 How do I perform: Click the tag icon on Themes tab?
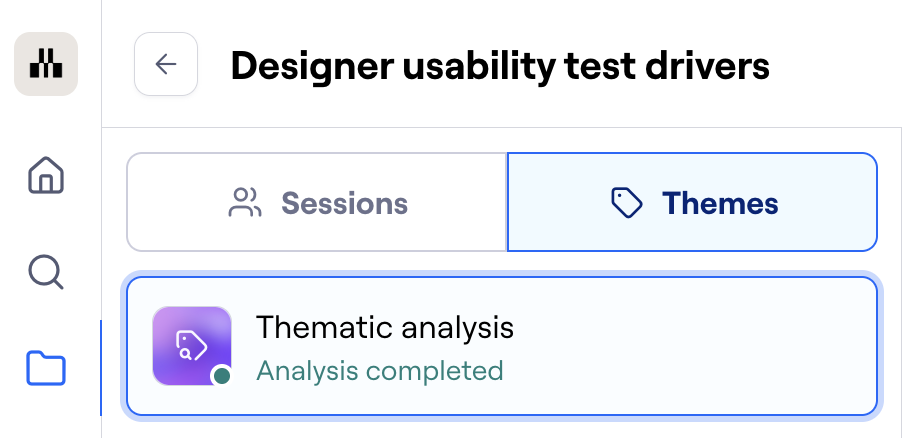[626, 203]
